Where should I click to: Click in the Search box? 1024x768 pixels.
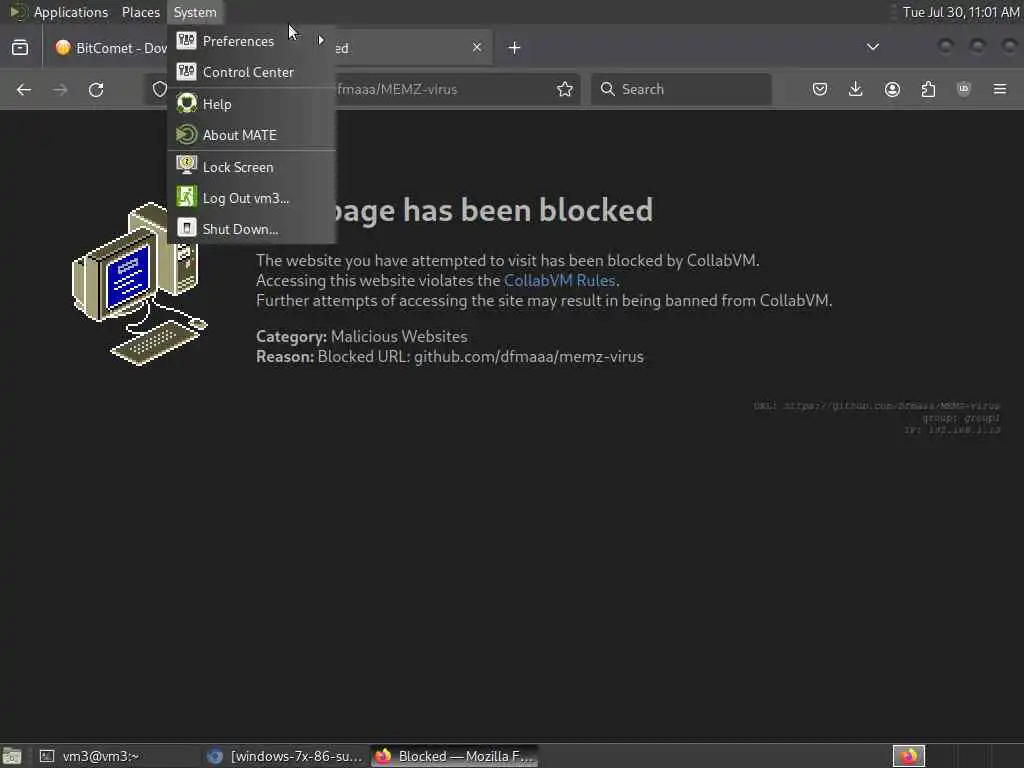click(x=681, y=89)
